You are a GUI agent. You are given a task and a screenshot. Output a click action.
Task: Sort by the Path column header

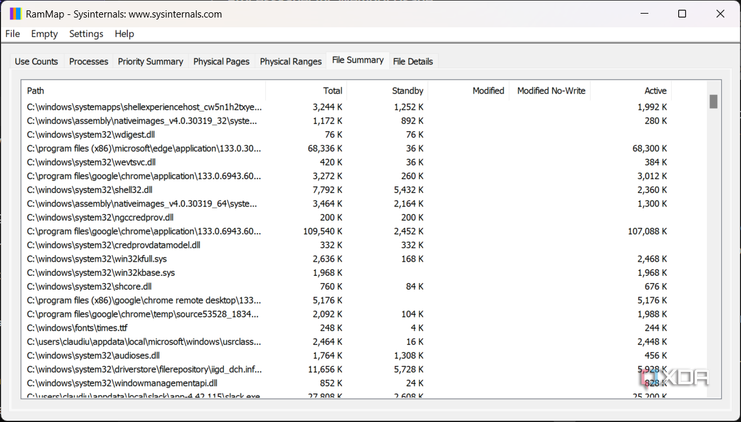[x=144, y=91]
